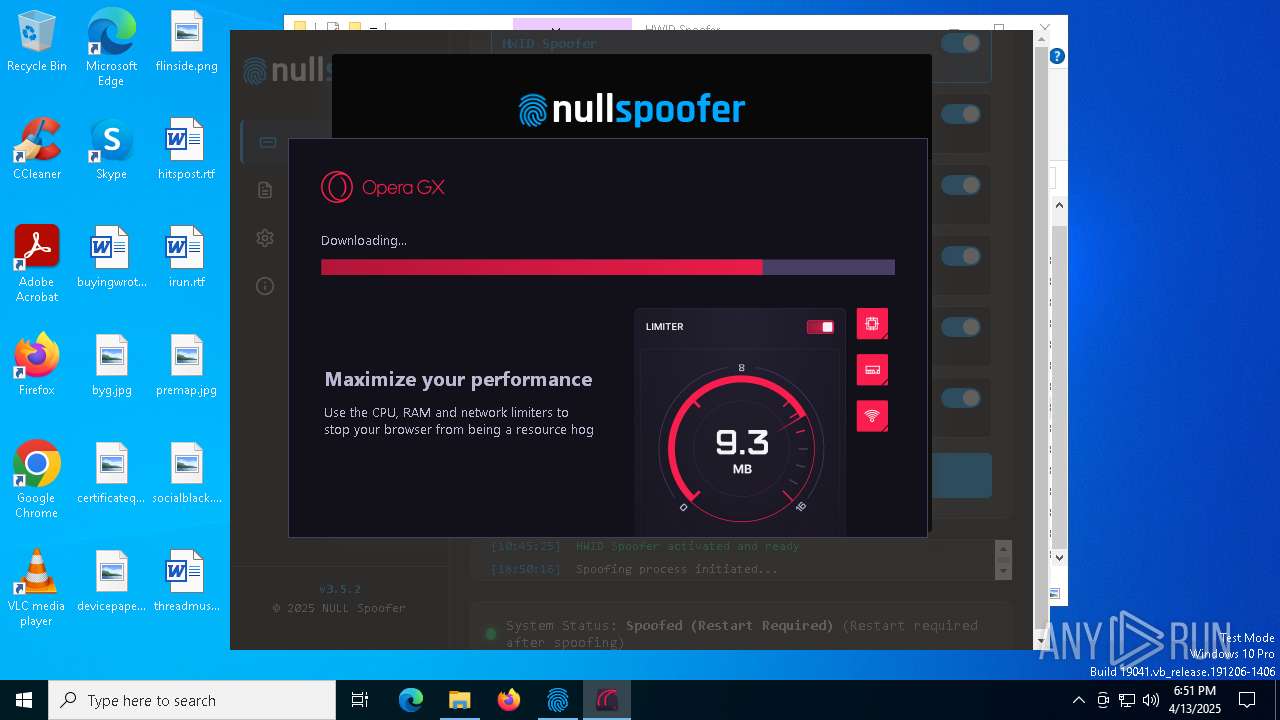Open Microsoft Edge desktop shortcut
This screenshot has height=720, width=1280.
[x=111, y=47]
